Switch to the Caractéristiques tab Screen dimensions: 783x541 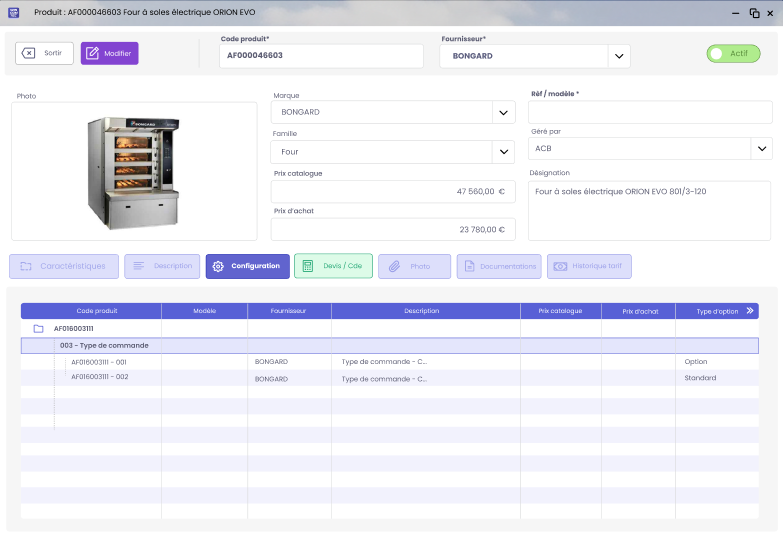pos(64,266)
